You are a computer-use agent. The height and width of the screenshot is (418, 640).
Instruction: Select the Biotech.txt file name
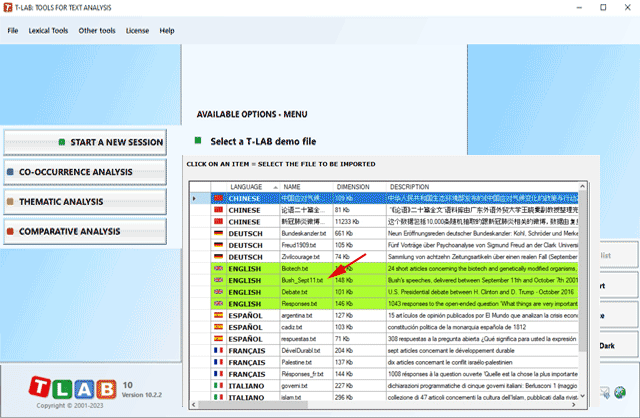pos(295,269)
